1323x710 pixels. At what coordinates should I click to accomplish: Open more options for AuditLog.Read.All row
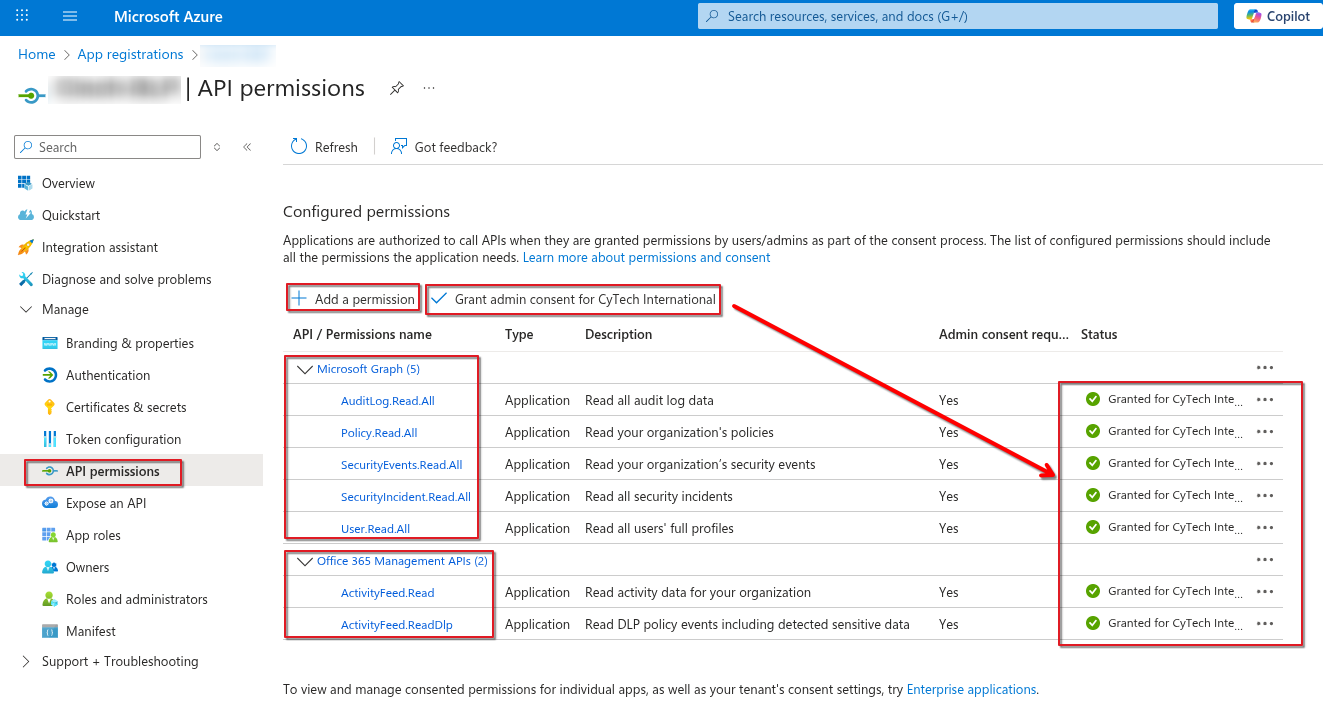click(1265, 399)
